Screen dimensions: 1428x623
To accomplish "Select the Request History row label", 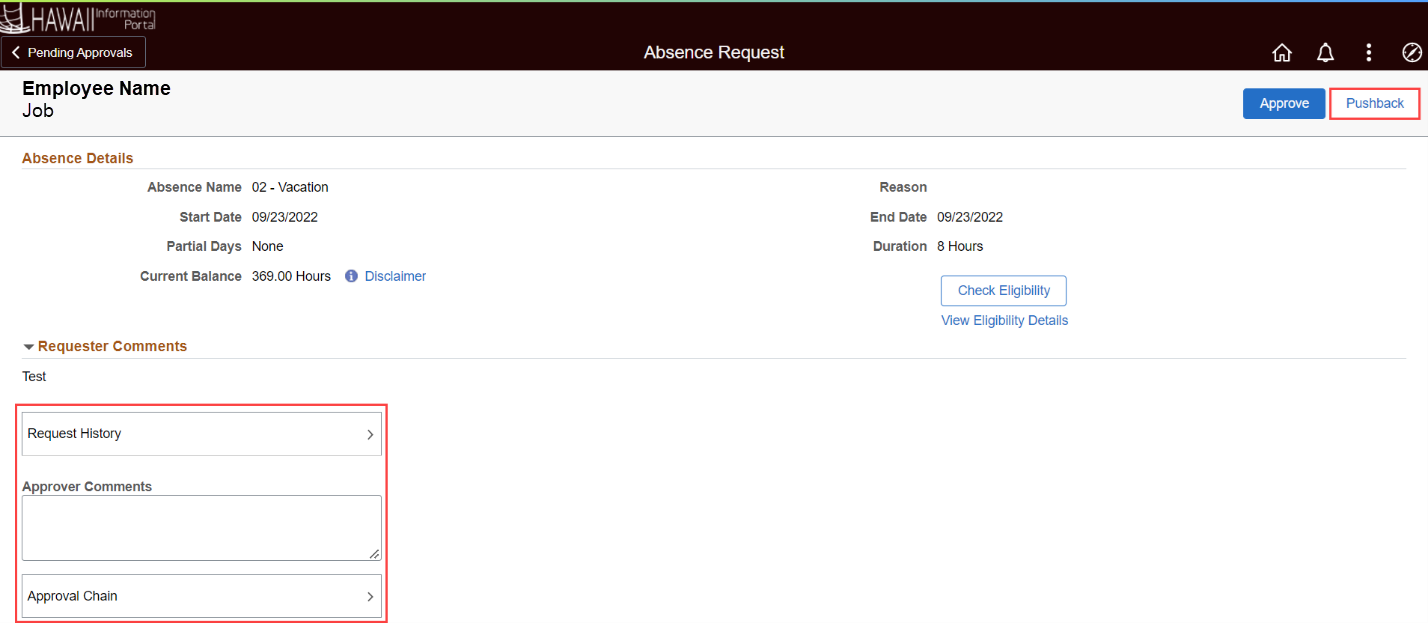I will [x=74, y=434].
